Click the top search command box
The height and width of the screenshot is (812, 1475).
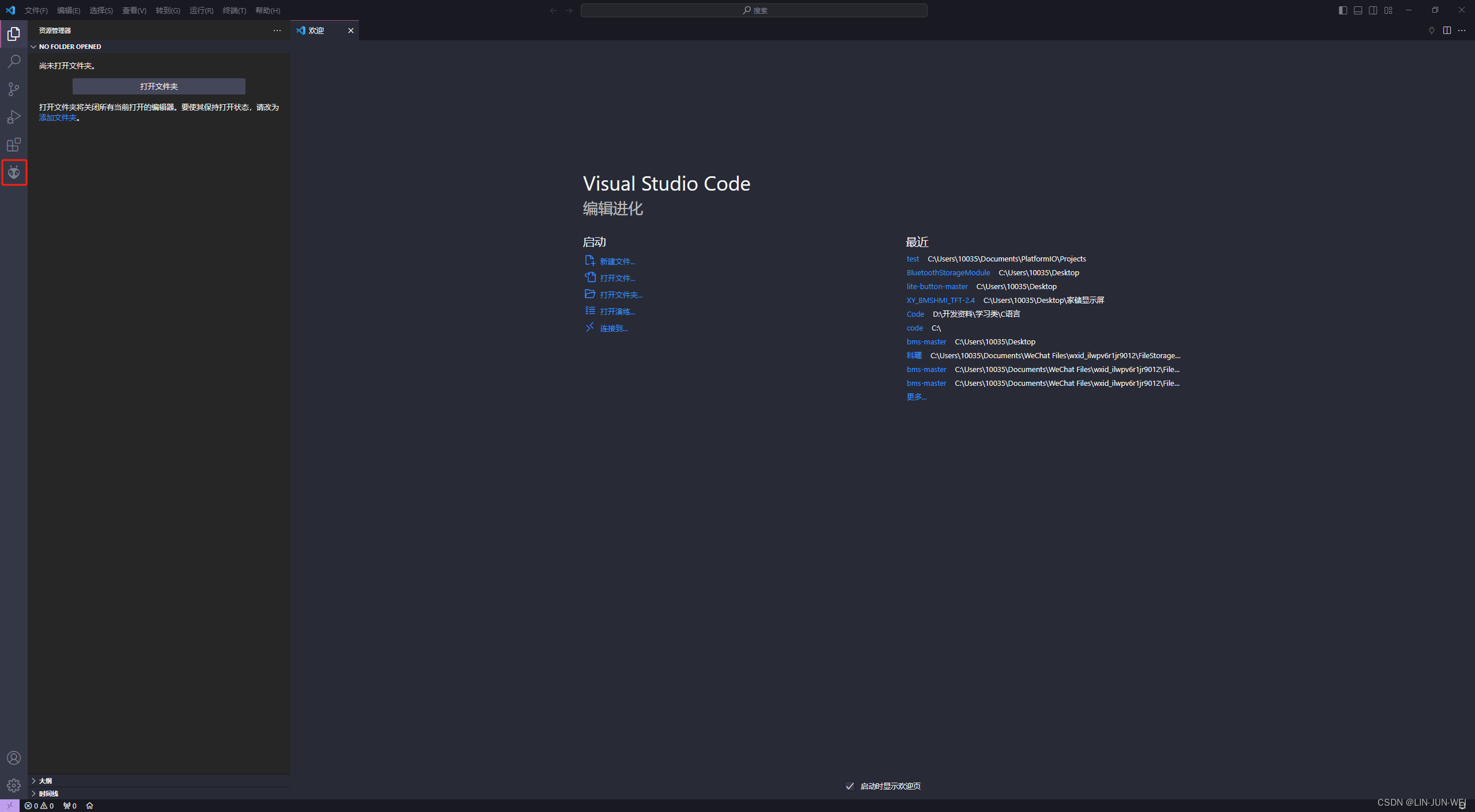754,10
